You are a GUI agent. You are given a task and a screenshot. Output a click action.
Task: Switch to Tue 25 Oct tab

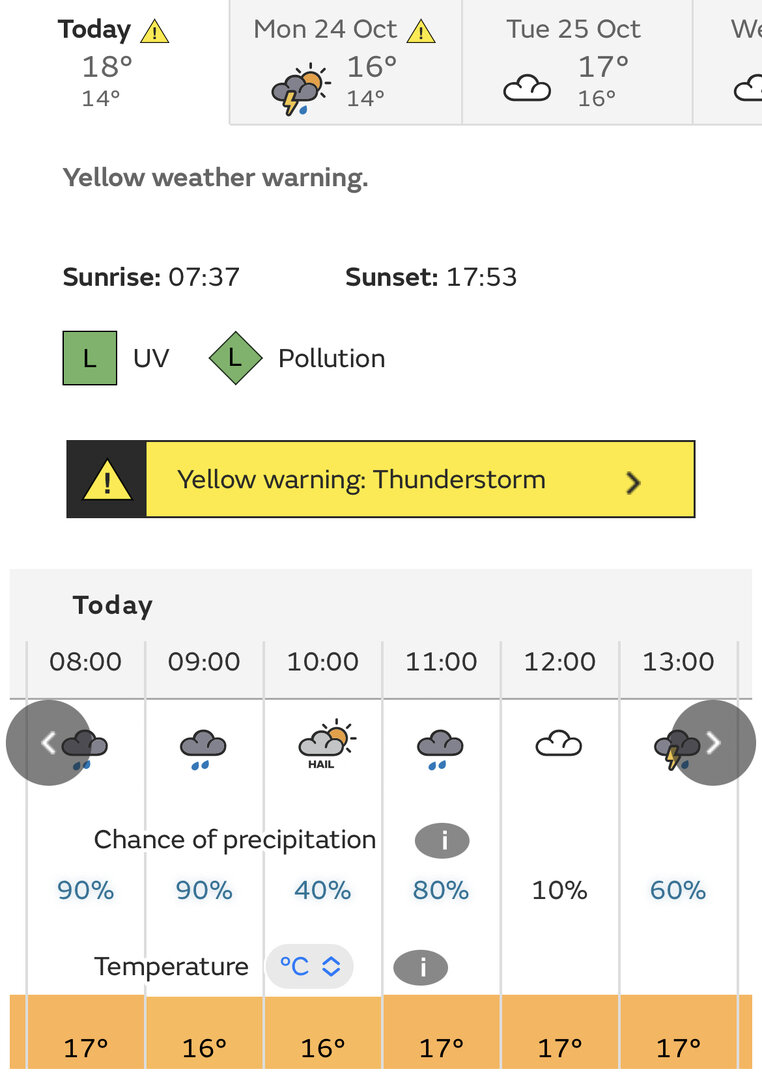coord(577,62)
